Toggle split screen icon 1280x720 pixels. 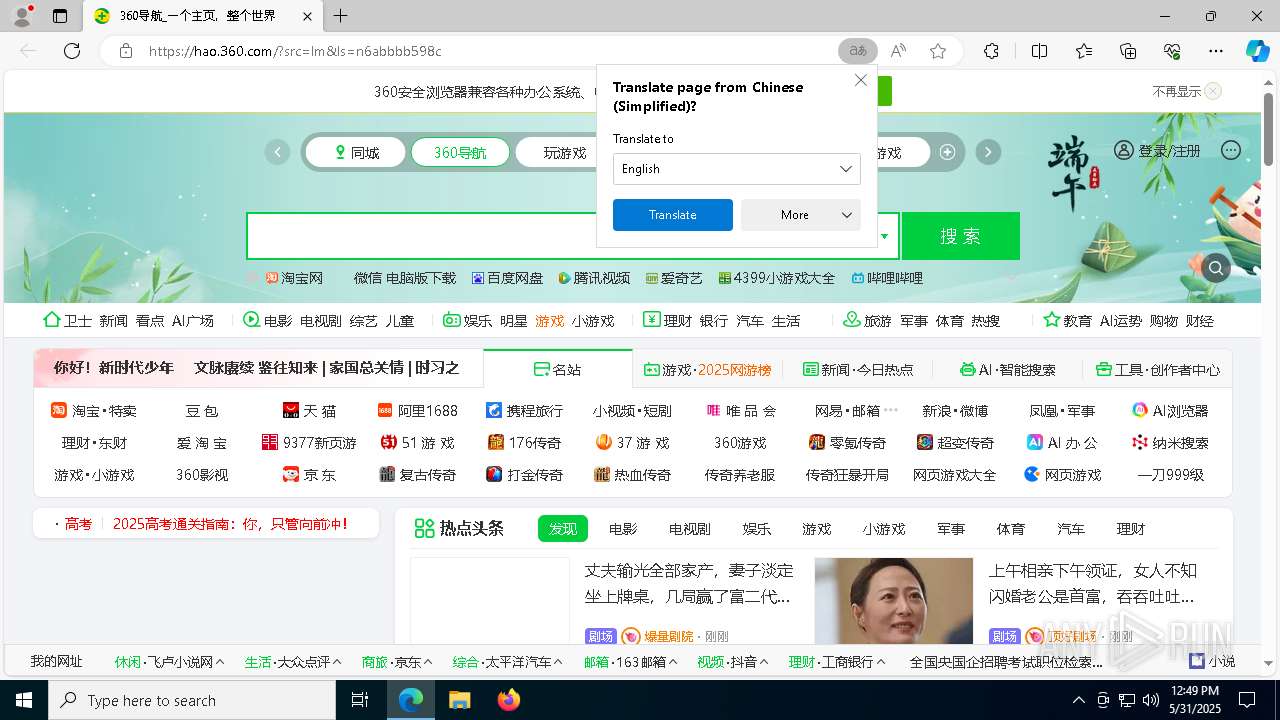1039,51
